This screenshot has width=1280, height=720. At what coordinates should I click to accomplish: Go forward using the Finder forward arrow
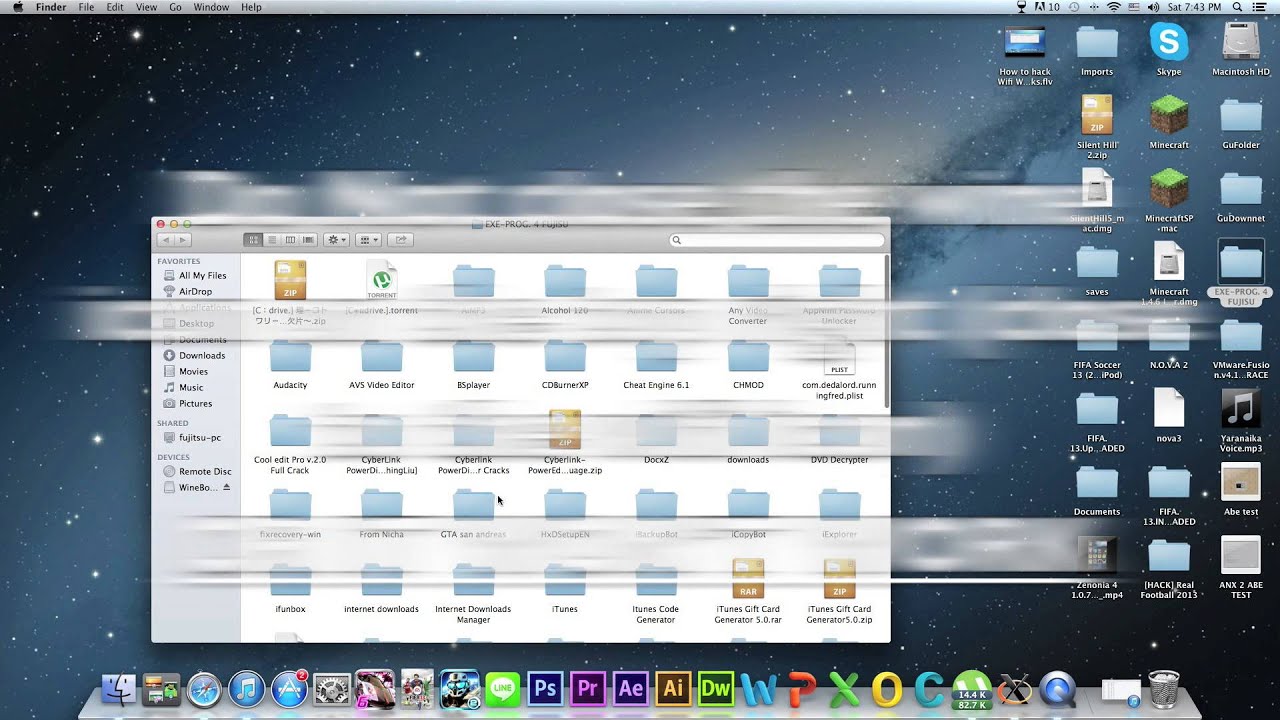(x=182, y=240)
